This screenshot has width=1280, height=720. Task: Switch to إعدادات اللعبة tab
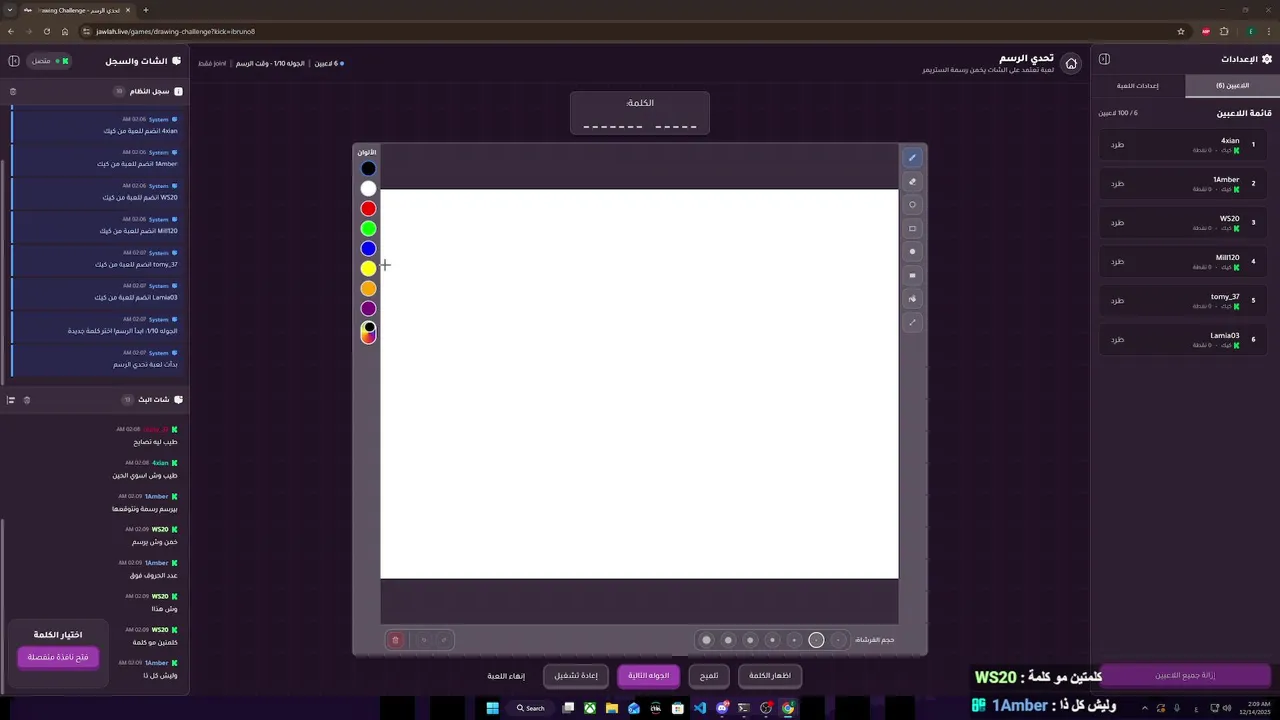pyautogui.click(x=1138, y=86)
